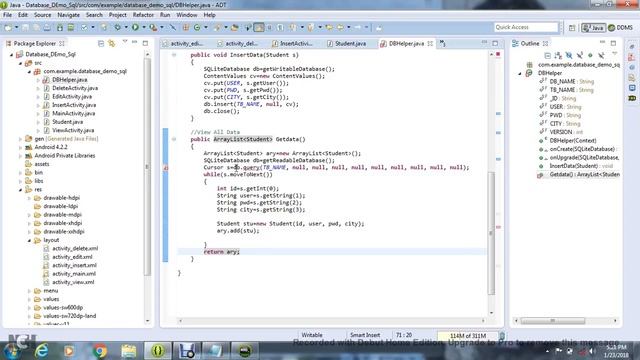Click the New file wizard toolbar icon
Image resolution: width=640 pixels, height=360 pixels.
tap(8, 27)
